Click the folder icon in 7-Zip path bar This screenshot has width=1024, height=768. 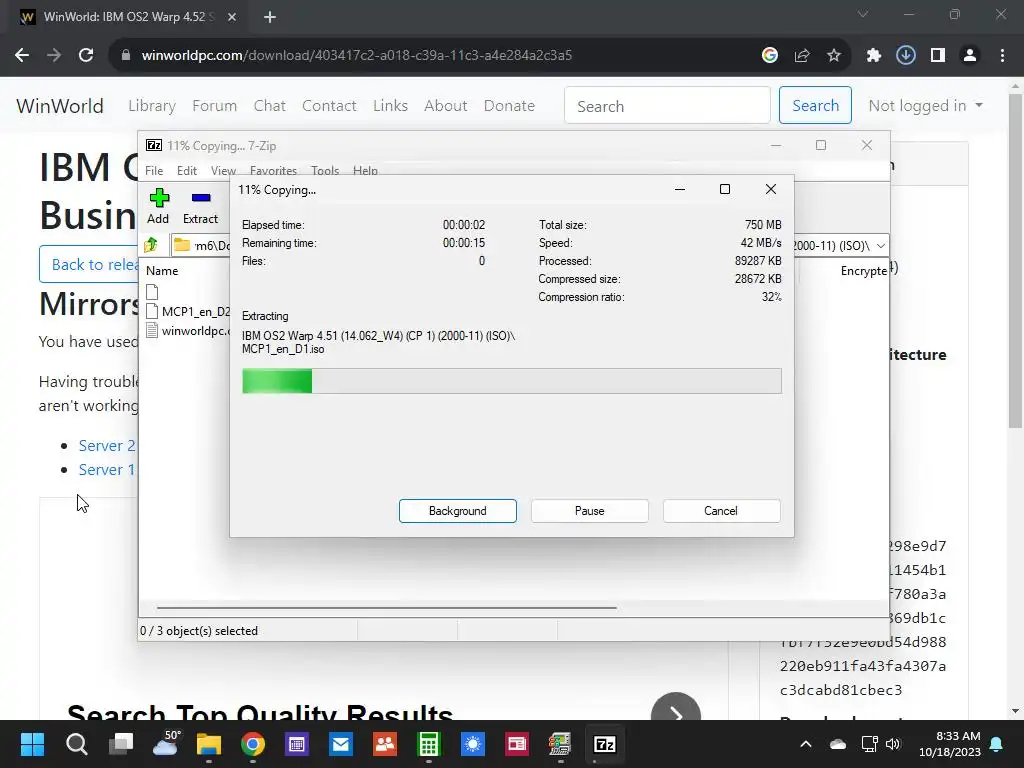[182, 245]
